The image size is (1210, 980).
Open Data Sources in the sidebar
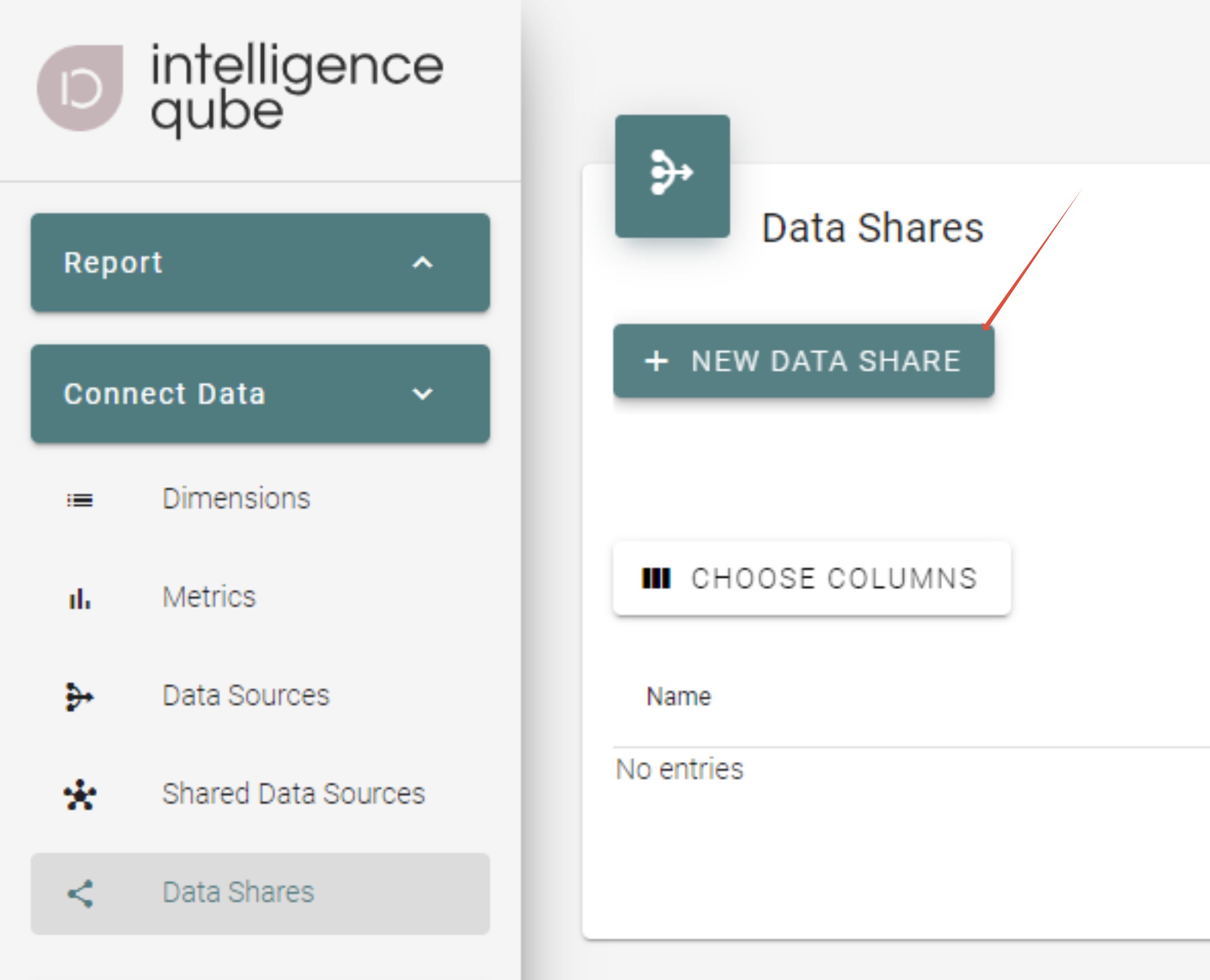[x=246, y=695]
